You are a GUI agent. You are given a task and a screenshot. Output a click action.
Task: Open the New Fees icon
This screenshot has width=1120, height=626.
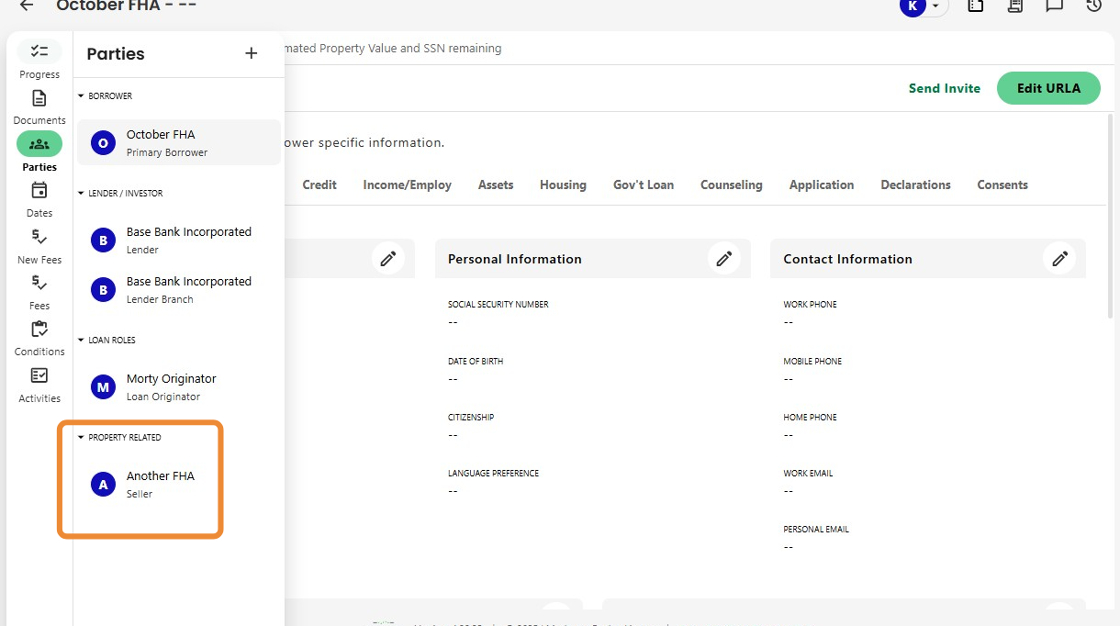pos(39,238)
